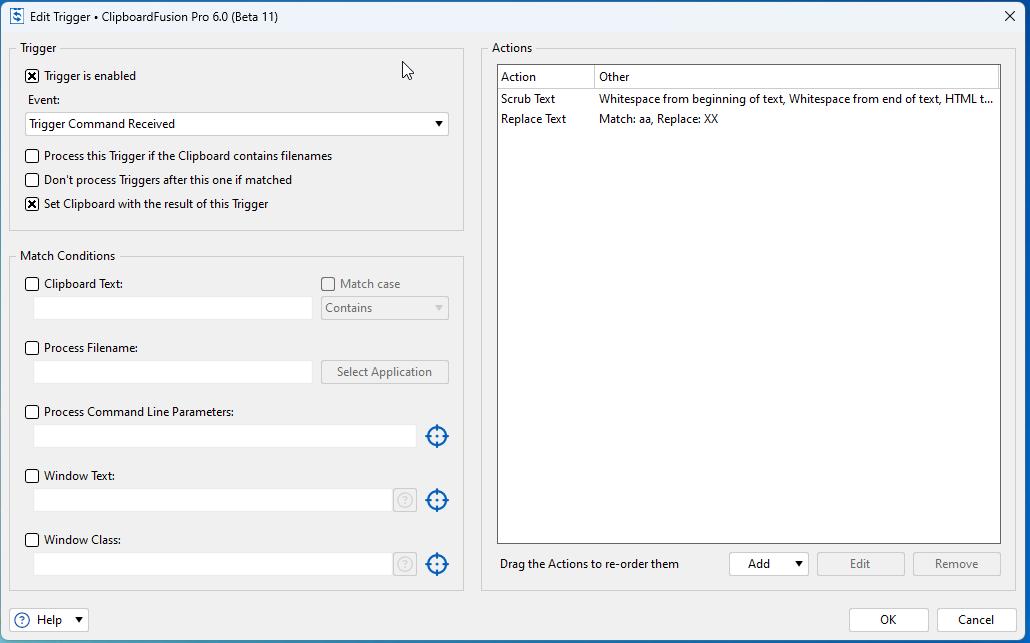Viewport: 1030px width, 643px height.
Task: Sort by the Action column header
Action: (545, 77)
